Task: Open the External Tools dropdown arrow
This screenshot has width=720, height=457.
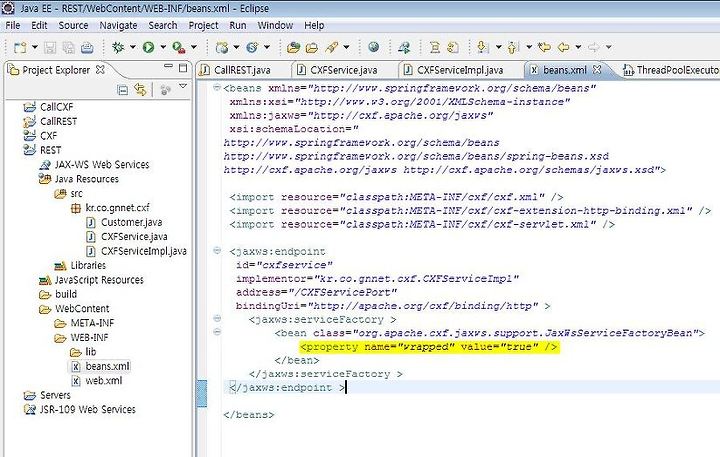Action: point(194,47)
